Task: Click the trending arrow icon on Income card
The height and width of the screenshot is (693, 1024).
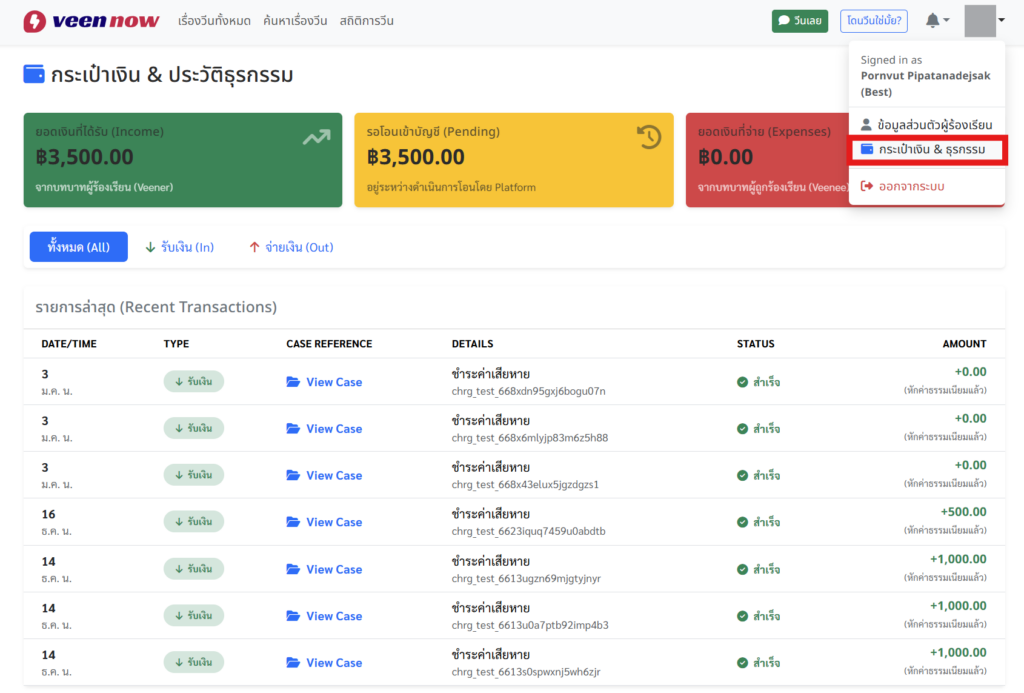Action: (x=316, y=137)
